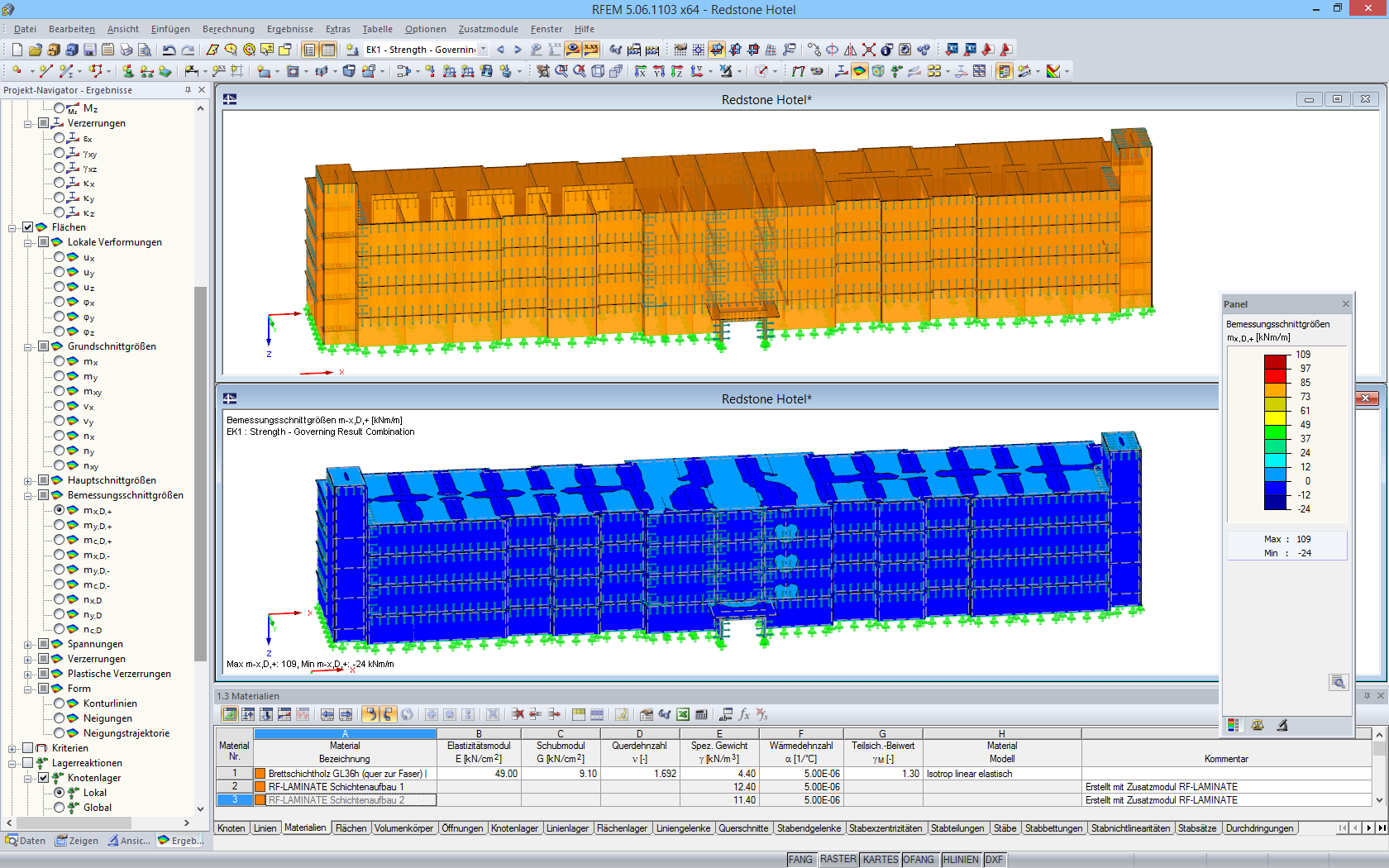Switch to the Querschnitte tab
The image size is (1389, 868).
pos(744,827)
